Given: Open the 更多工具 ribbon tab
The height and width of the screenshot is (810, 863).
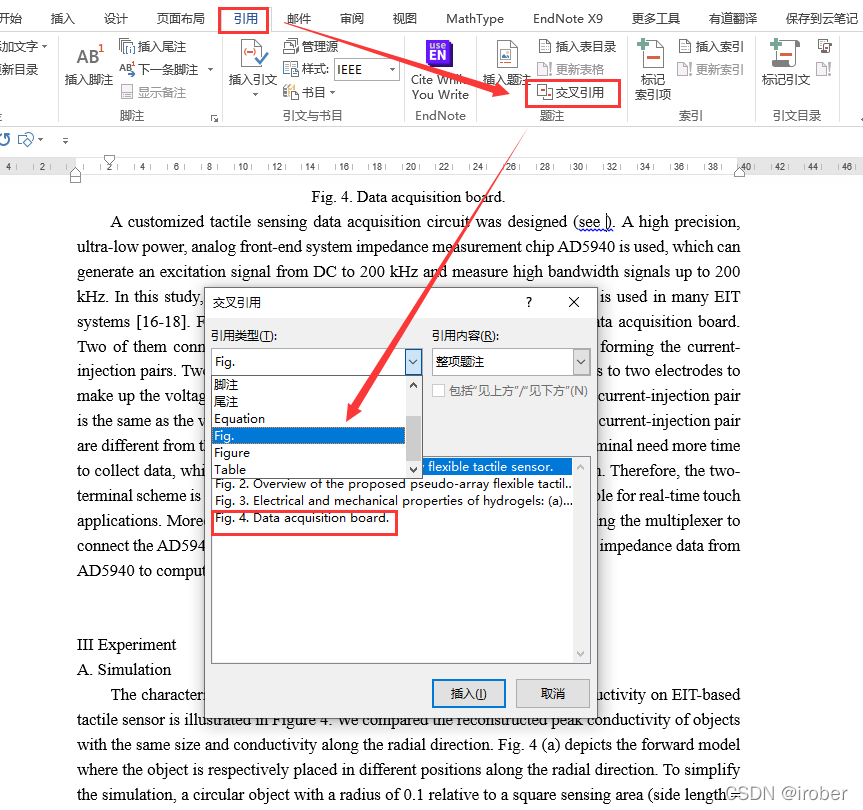Looking at the screenshot, I should click(656, 19).
